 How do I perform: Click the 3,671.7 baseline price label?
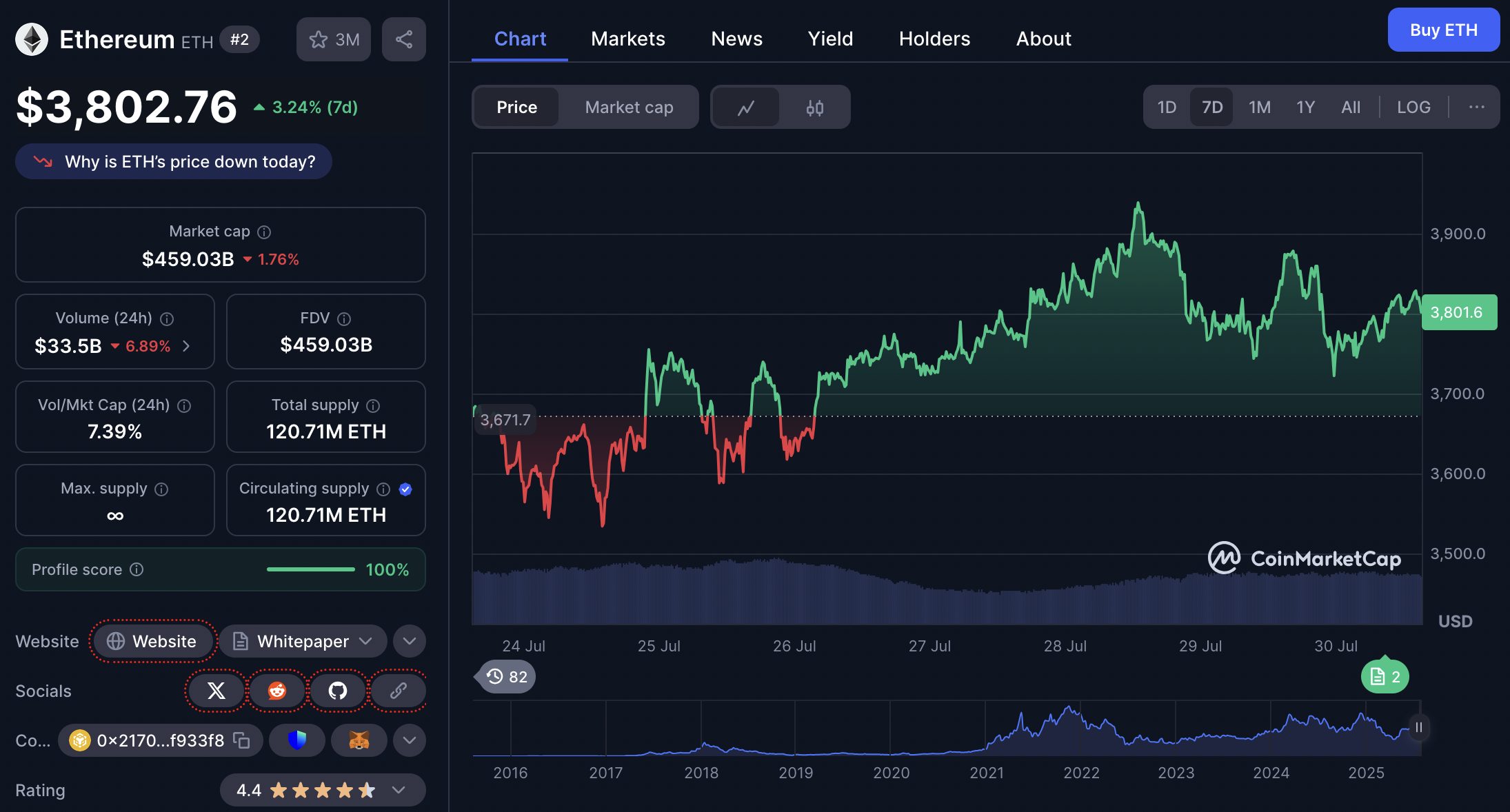[505, 420]
